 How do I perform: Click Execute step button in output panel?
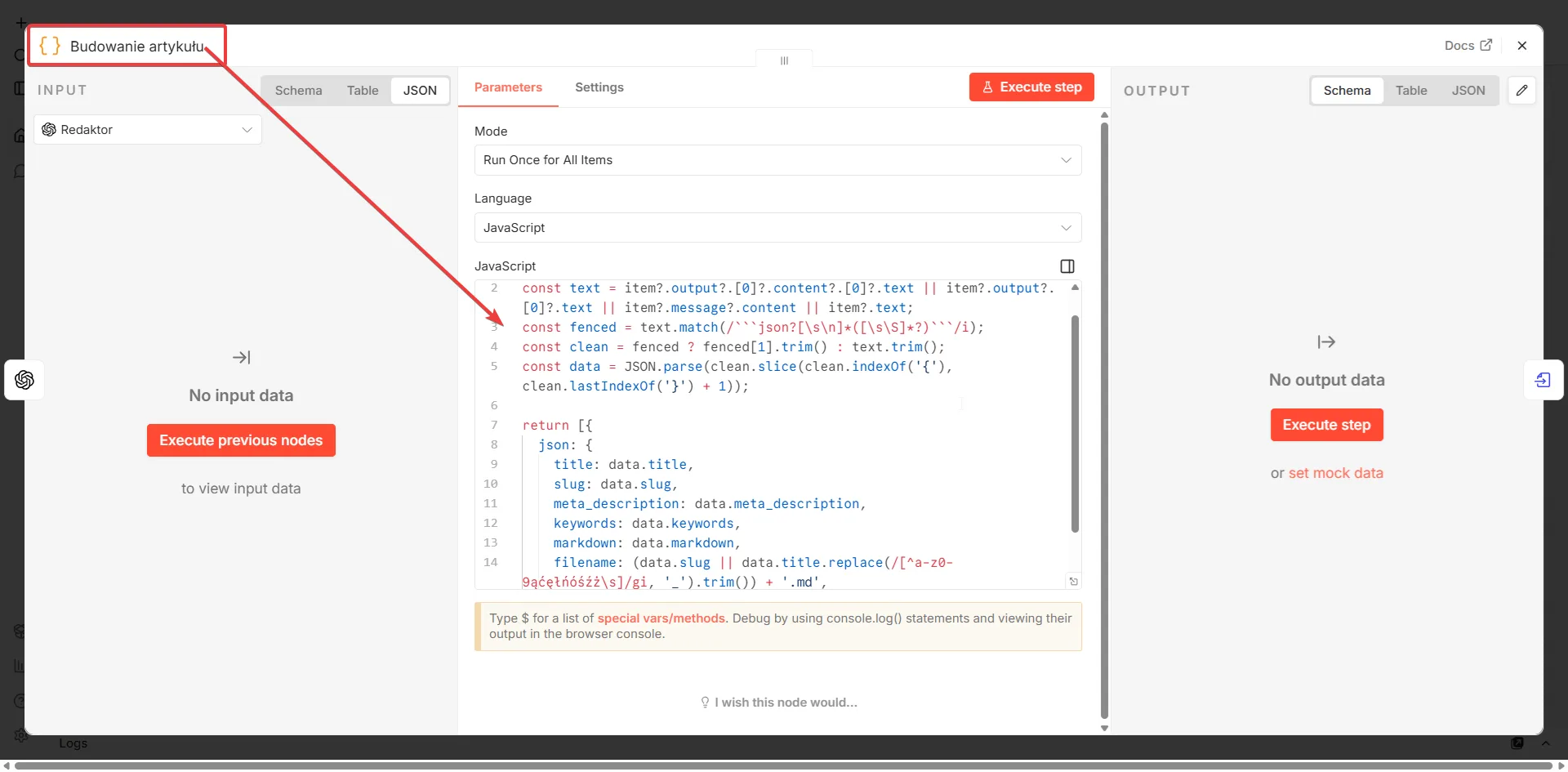tap(1326, 425)
